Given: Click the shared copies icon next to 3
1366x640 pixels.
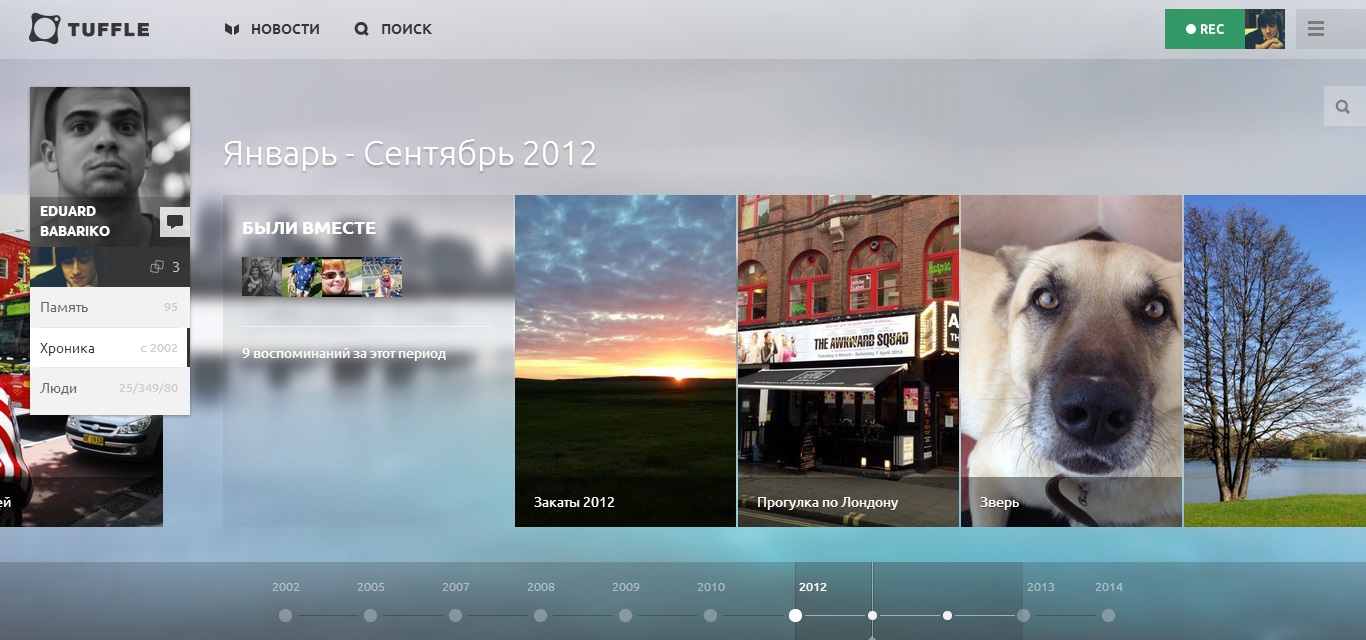Looking at the screenshot, I should tap(156, 267).
